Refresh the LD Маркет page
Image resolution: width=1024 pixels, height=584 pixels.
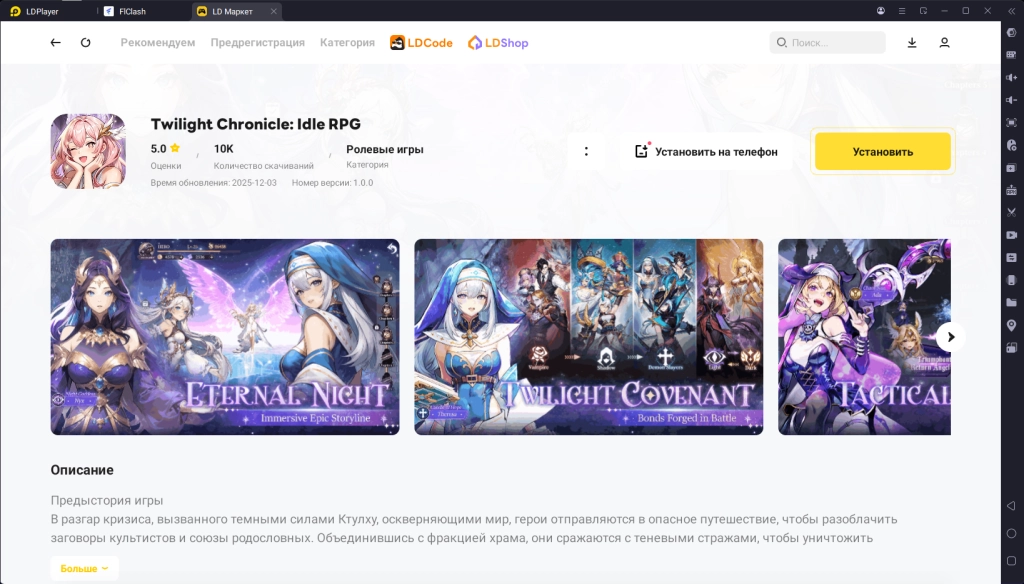[x=85, y=42]
